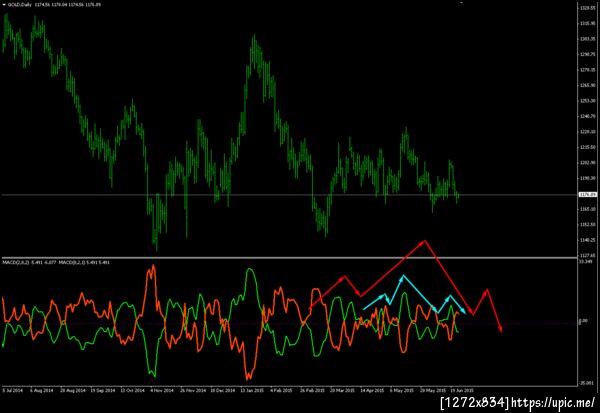Click the '20 Mar 2015' date label
Screen dimensions: 600x413
tap(342, 390)
